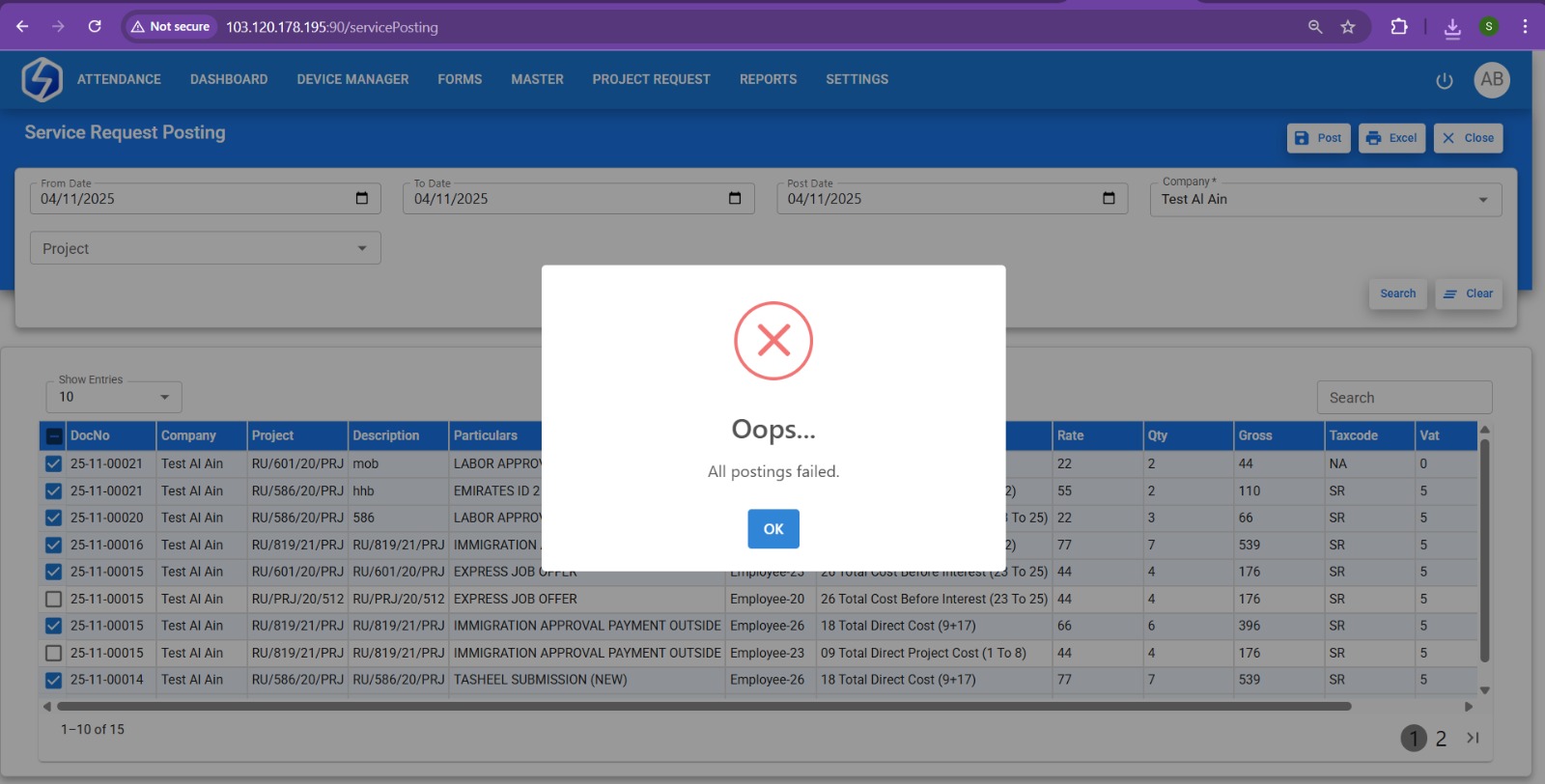Open the Project dropdown

pos(361,249)
